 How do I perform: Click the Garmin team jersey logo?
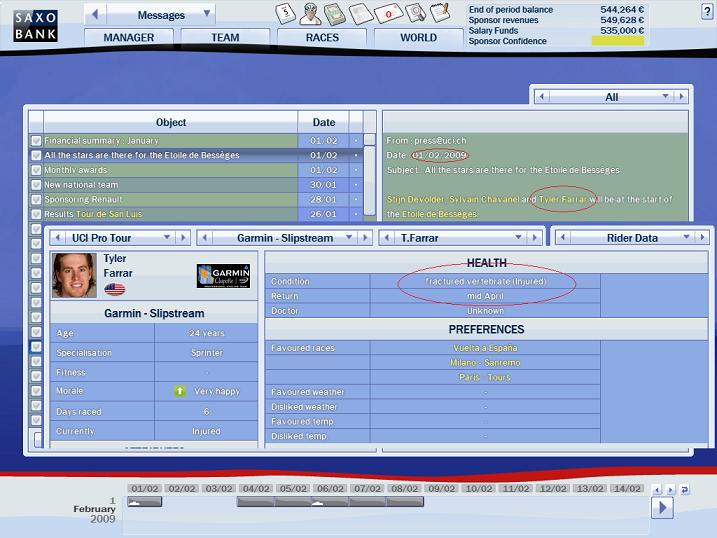click(222, 275)
